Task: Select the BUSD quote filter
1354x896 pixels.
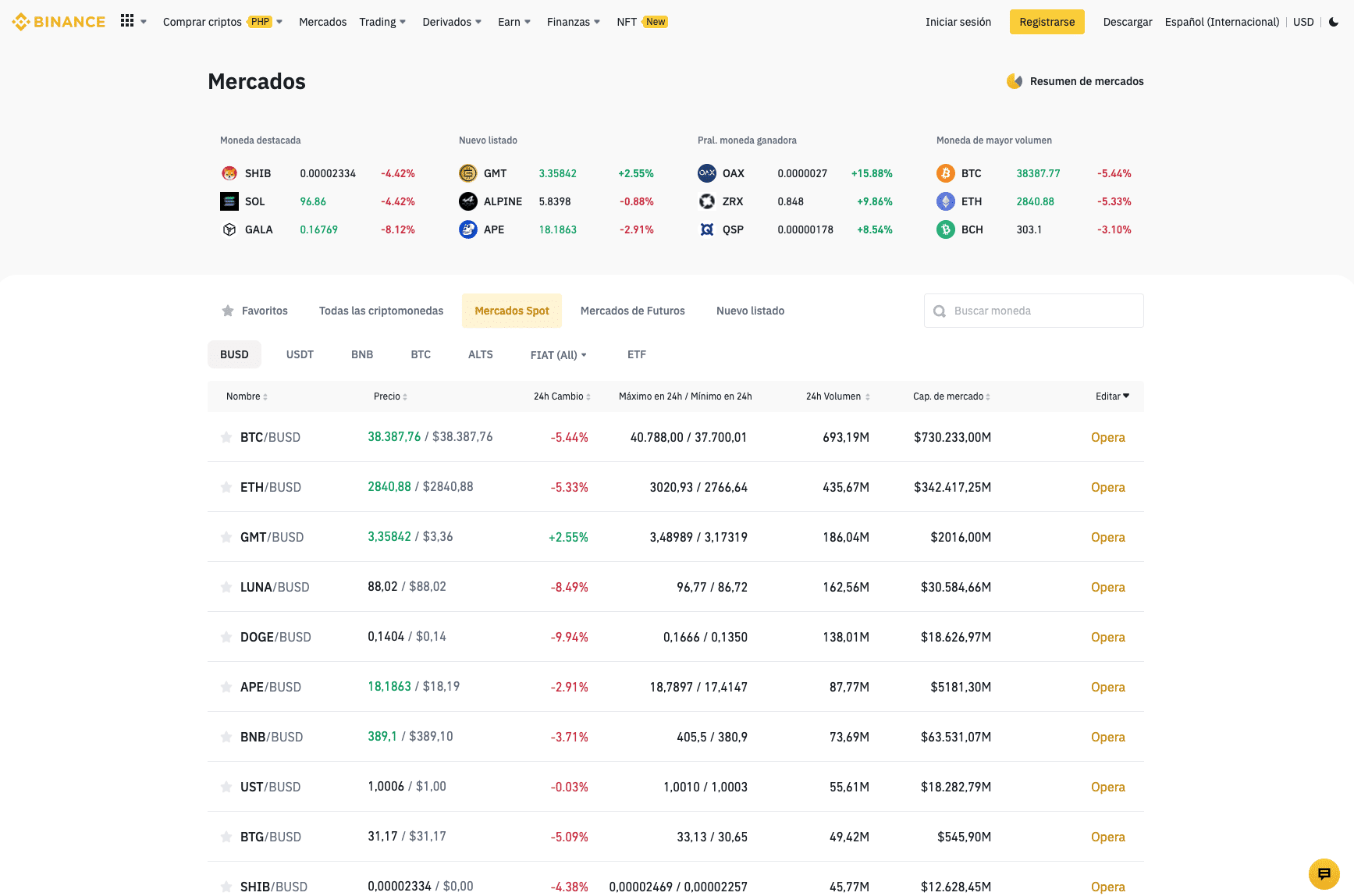Action: (234, 354)
